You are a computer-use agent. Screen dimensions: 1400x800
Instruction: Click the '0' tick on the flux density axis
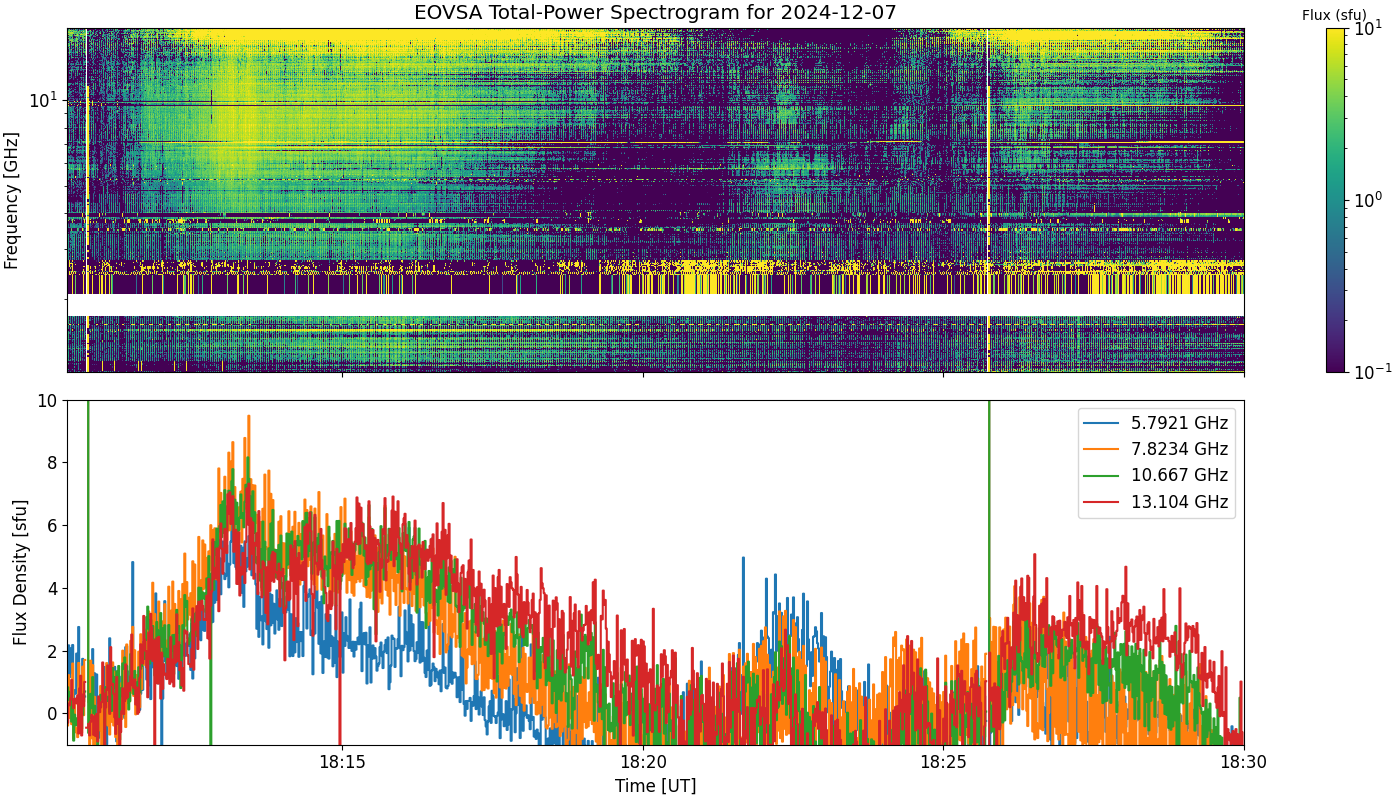54,713
